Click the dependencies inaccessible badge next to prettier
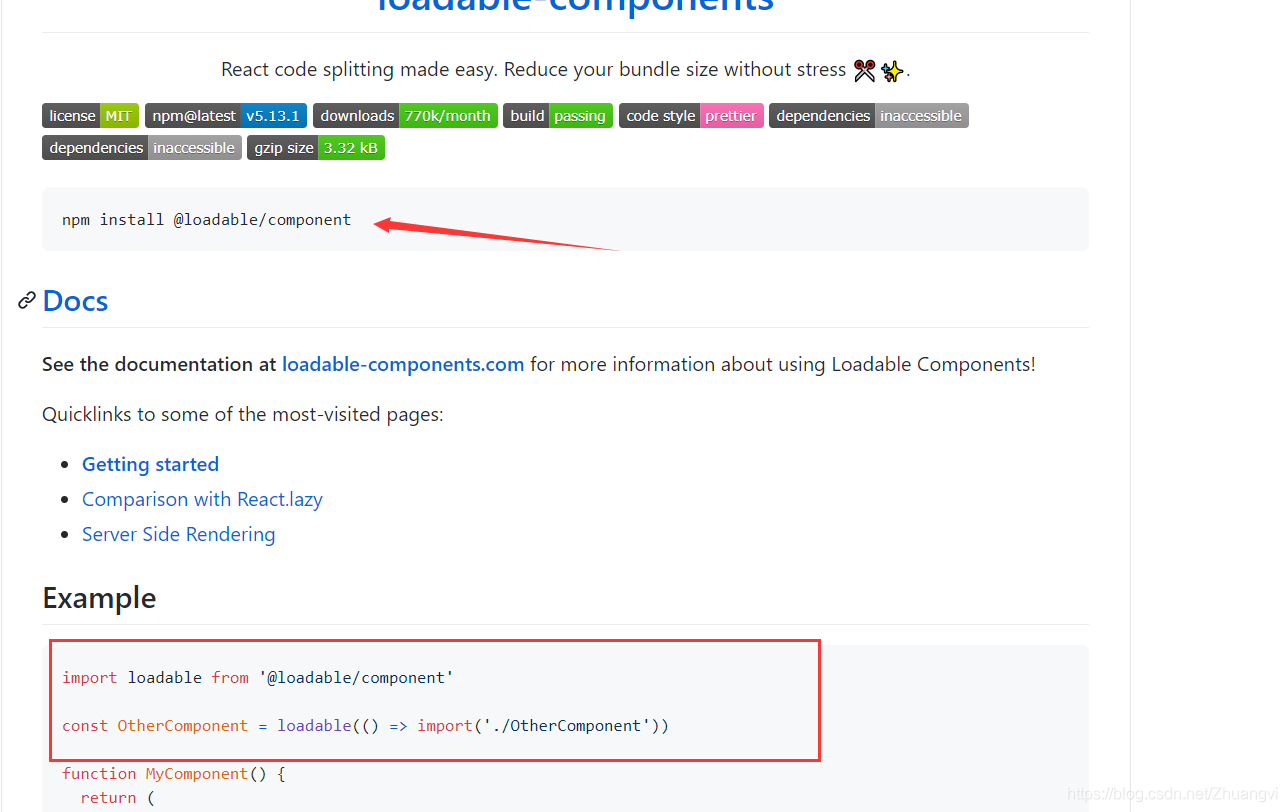1287x812 pixels. click(x=869, y=116)
